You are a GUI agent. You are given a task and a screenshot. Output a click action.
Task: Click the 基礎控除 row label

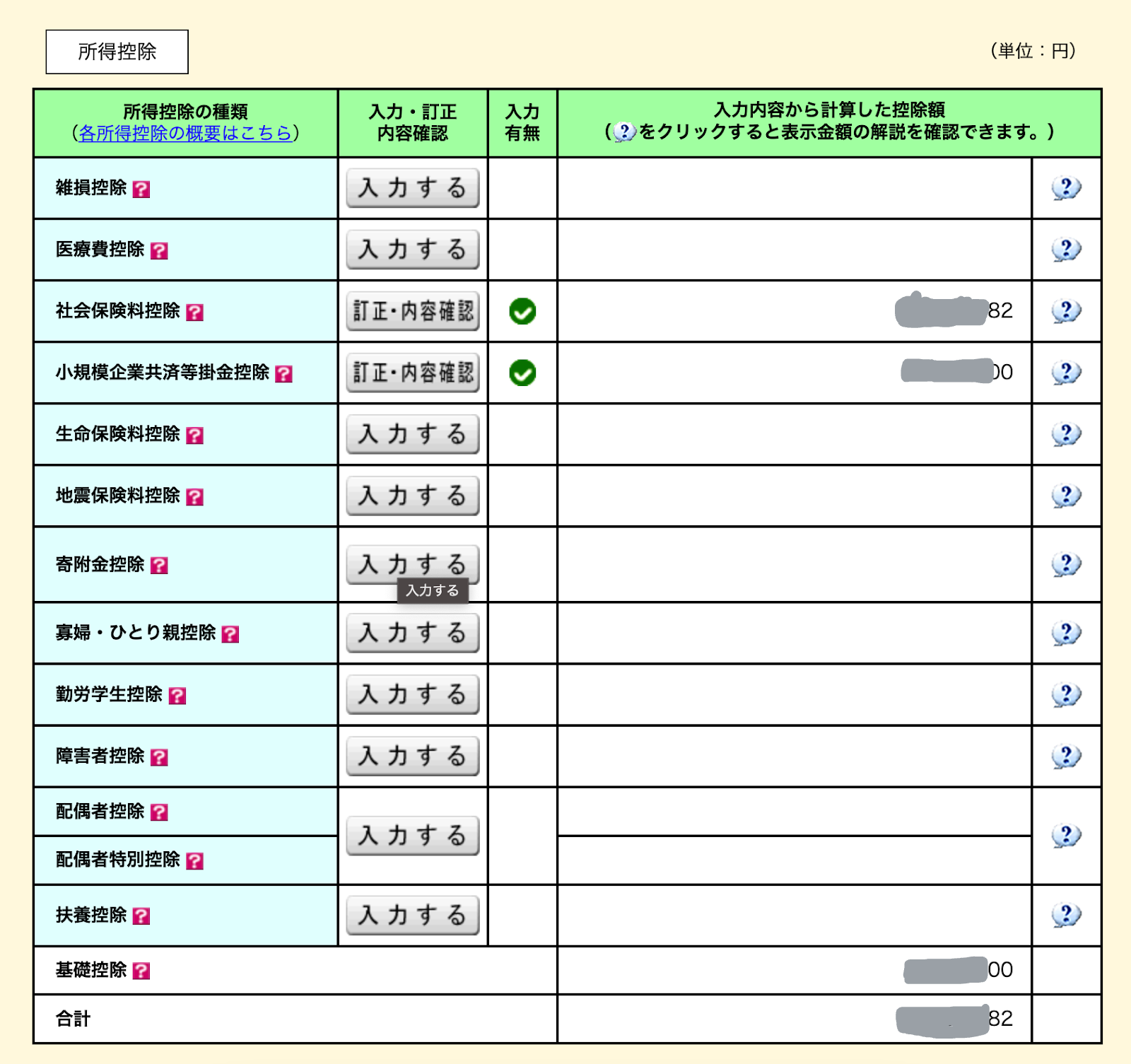[x=91, y=970]
